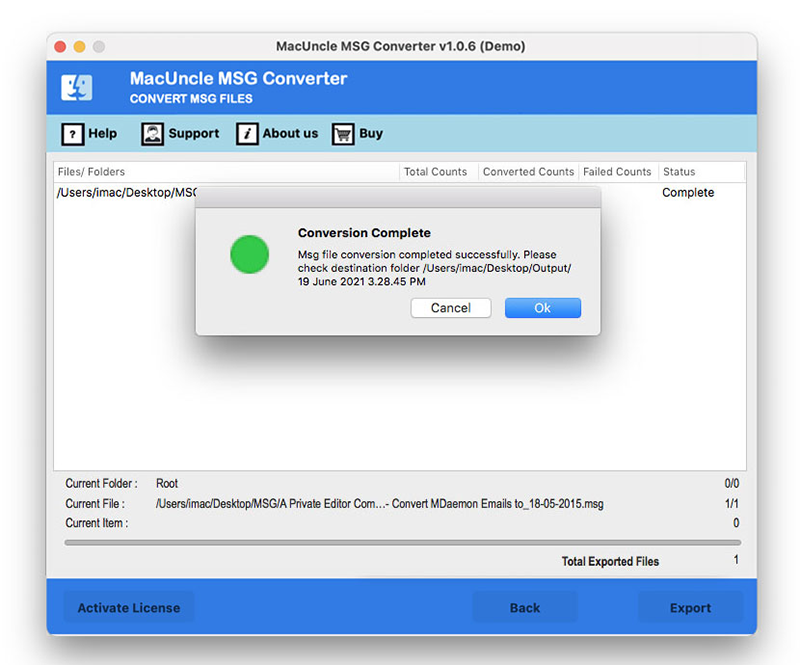Click the About us info icon
The width and height of the screenshot is (800, 665).
click(247, 134)
